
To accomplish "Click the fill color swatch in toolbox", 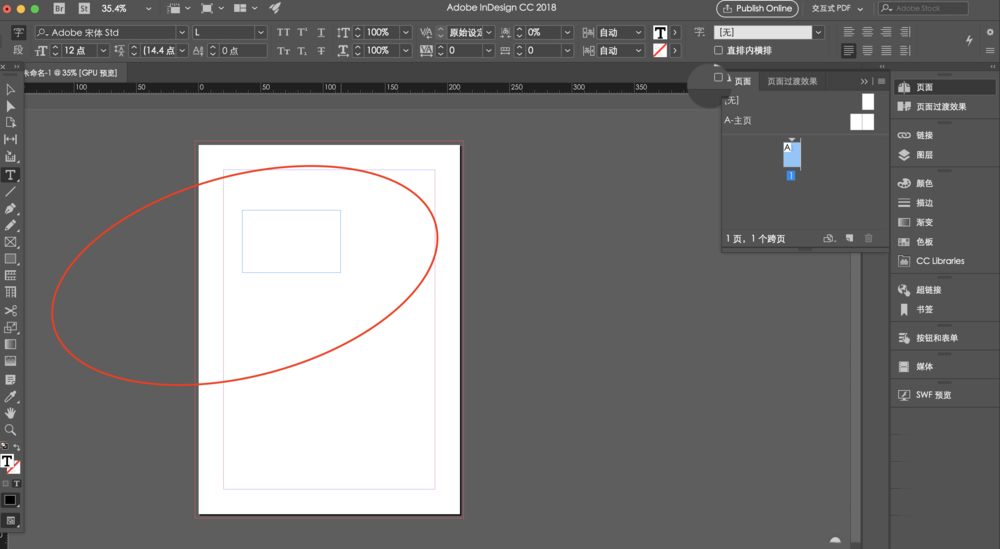I will coord(7,462).
